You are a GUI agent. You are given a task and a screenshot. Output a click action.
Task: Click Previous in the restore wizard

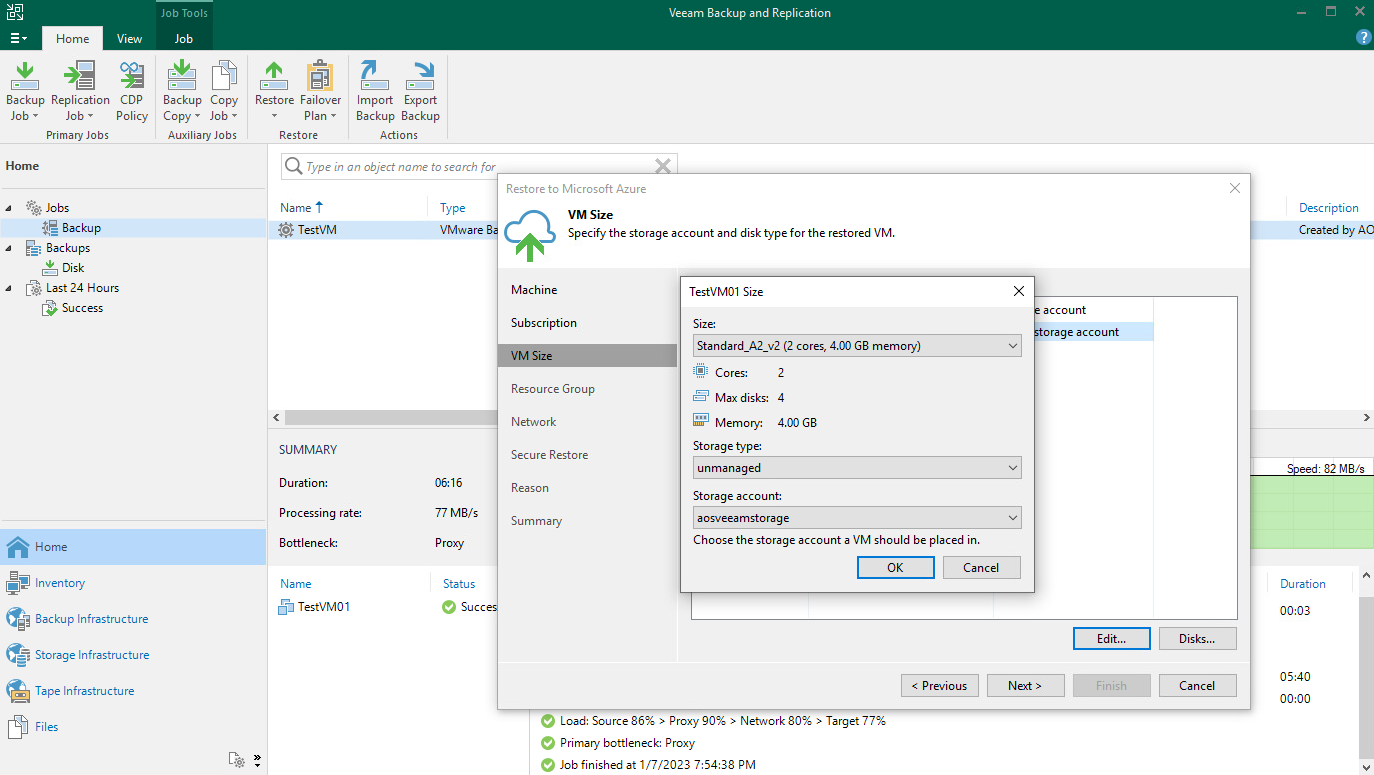pyautogui.click(x=939, y=685)
